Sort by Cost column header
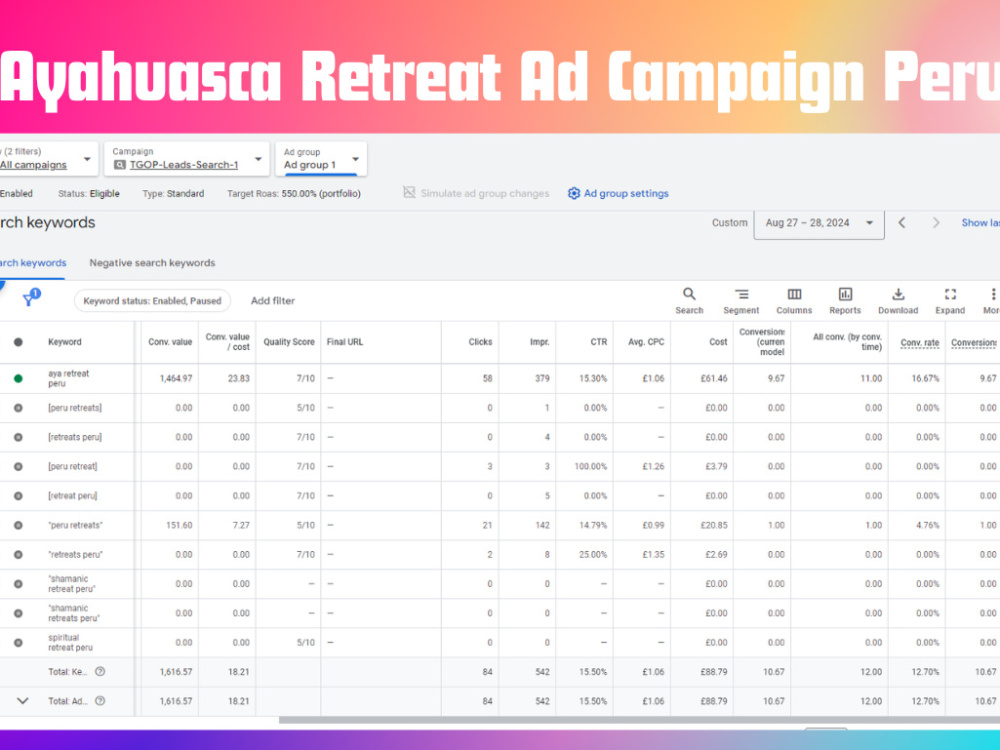This screenshot has height=750, width=1000. coord(718,342)
